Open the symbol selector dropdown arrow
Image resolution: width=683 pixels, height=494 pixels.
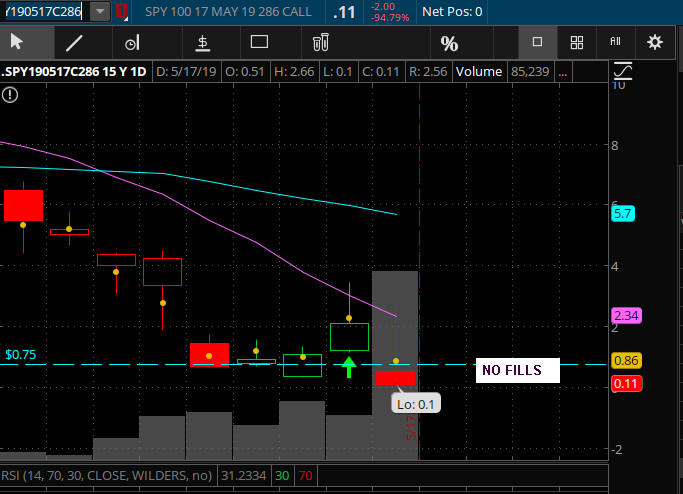click(x=101, y=12)
